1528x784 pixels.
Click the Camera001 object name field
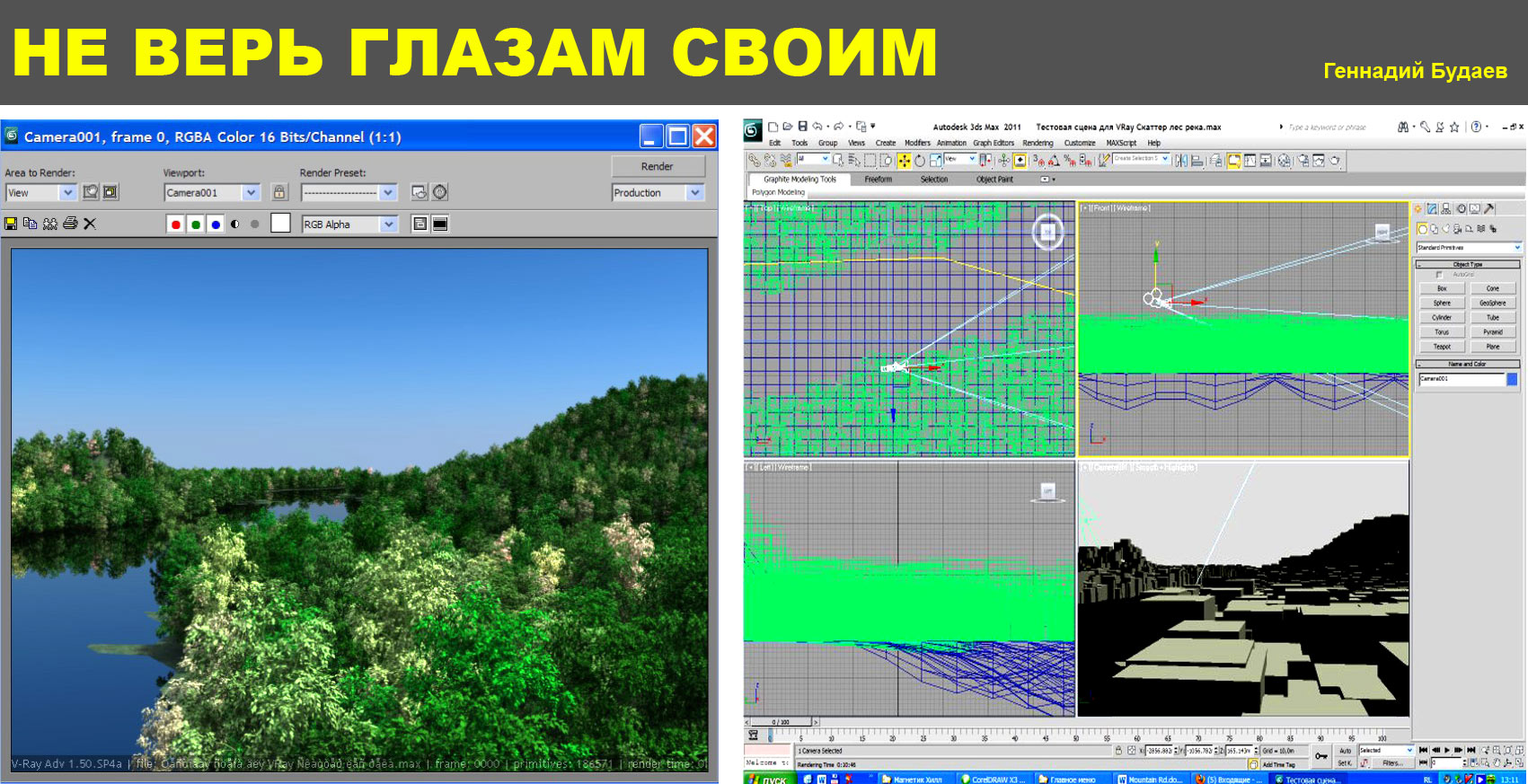(x=1461, y=380)
